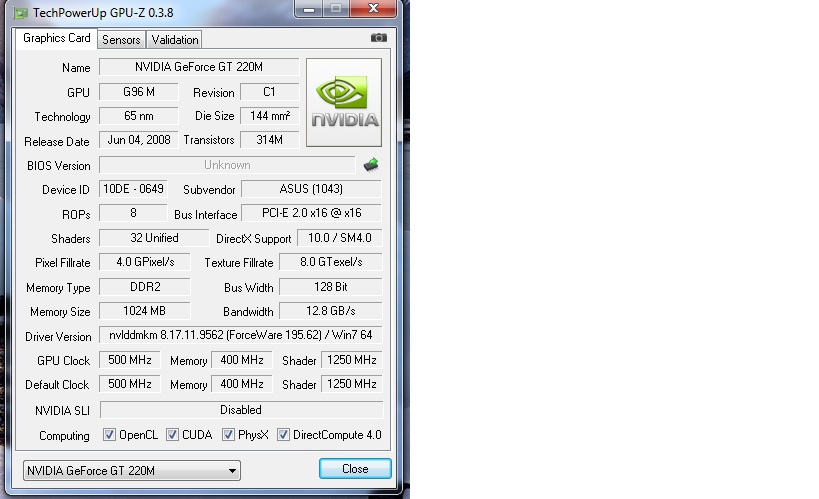Viewport: 819px width, 499px height.
Task: Click the Memory Size field 1024 MB
Action: click(145, 311)
